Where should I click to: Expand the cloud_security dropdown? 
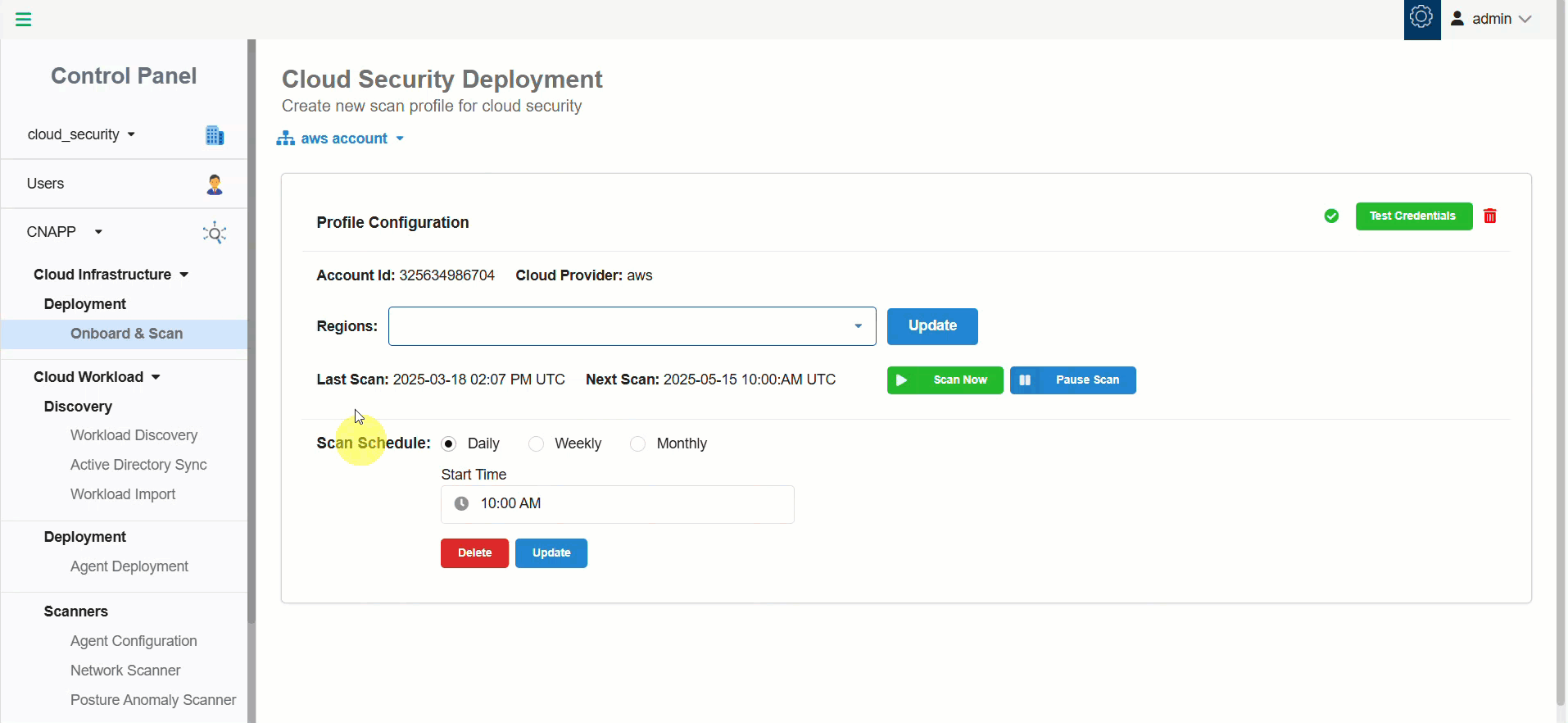[x=131, y=134]
